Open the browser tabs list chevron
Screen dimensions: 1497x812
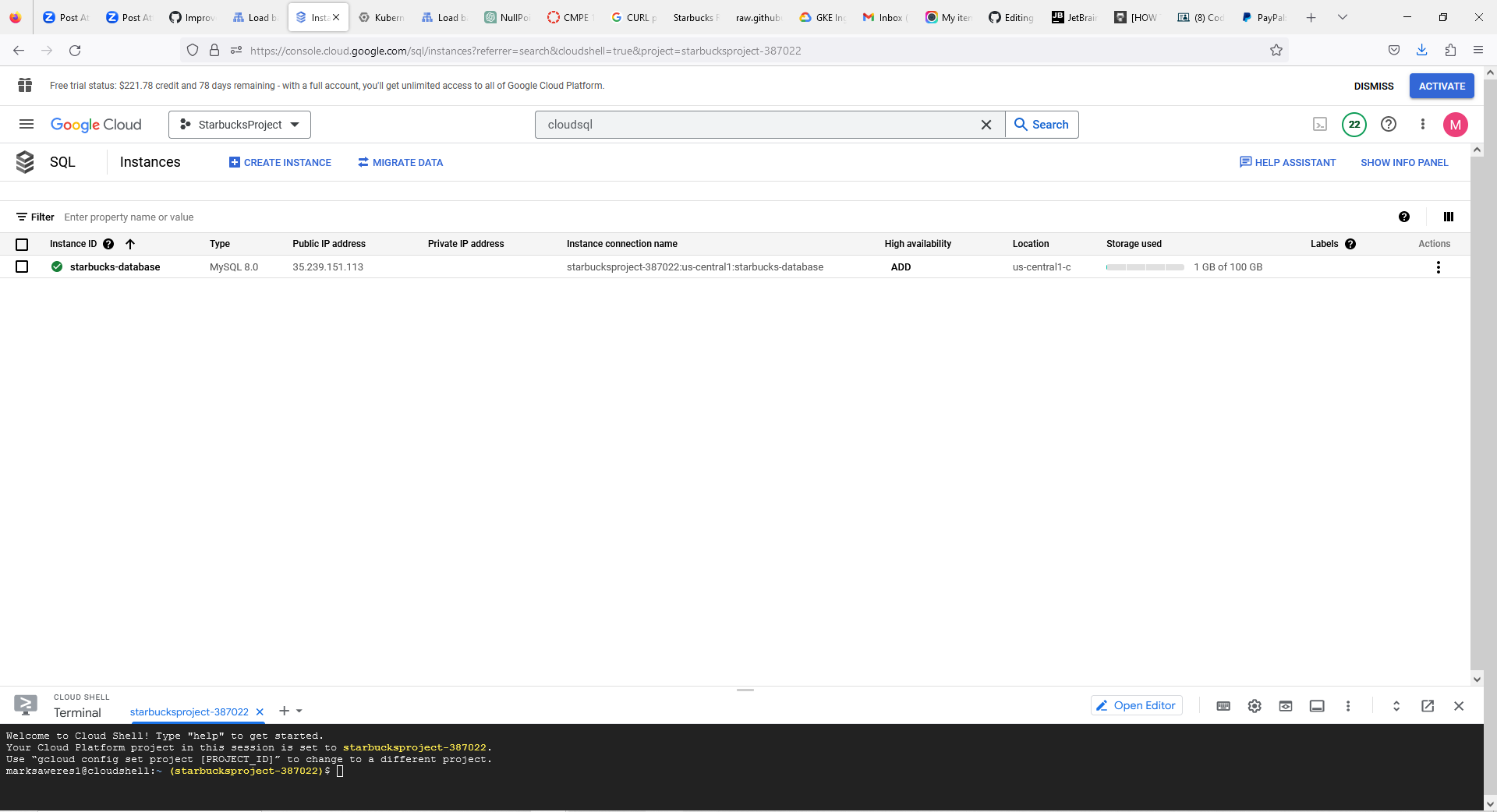1343,17
